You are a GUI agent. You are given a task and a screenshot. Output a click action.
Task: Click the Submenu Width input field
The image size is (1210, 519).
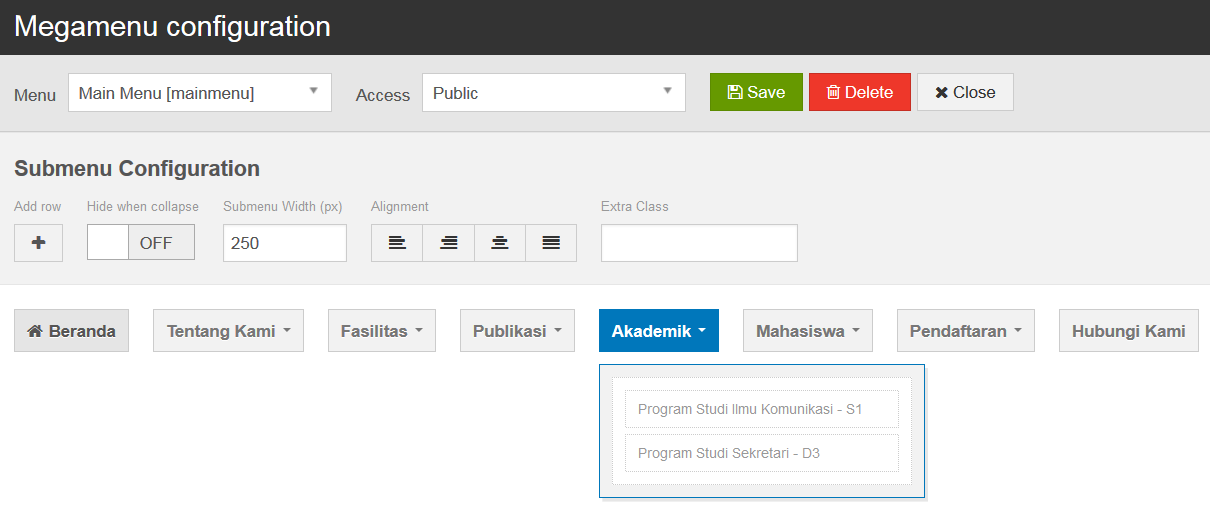284,243
